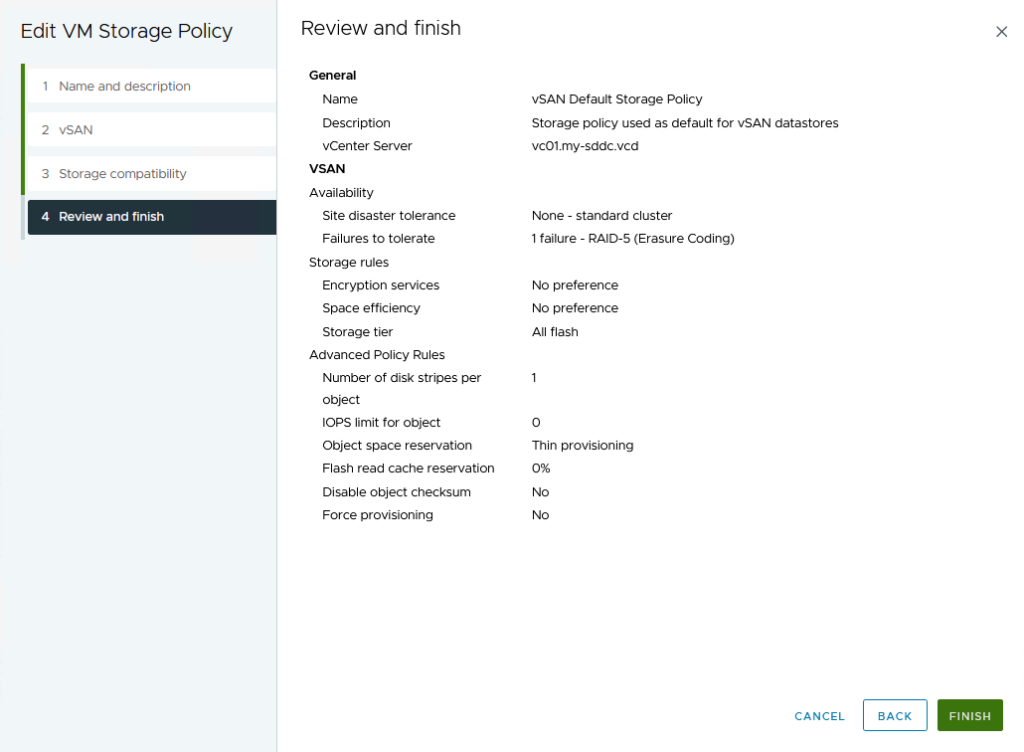This screenshot has width=1024, height=752.
Task: Click the Force provisioning label
Action: (x=377, y=515)
